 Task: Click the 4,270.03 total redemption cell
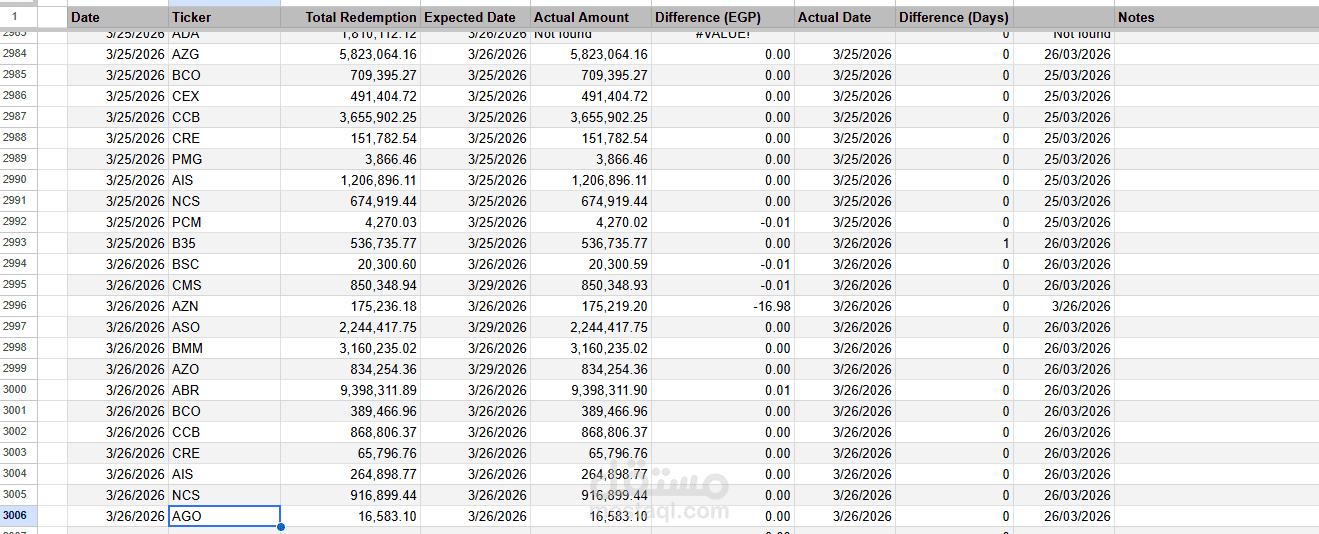350,222
